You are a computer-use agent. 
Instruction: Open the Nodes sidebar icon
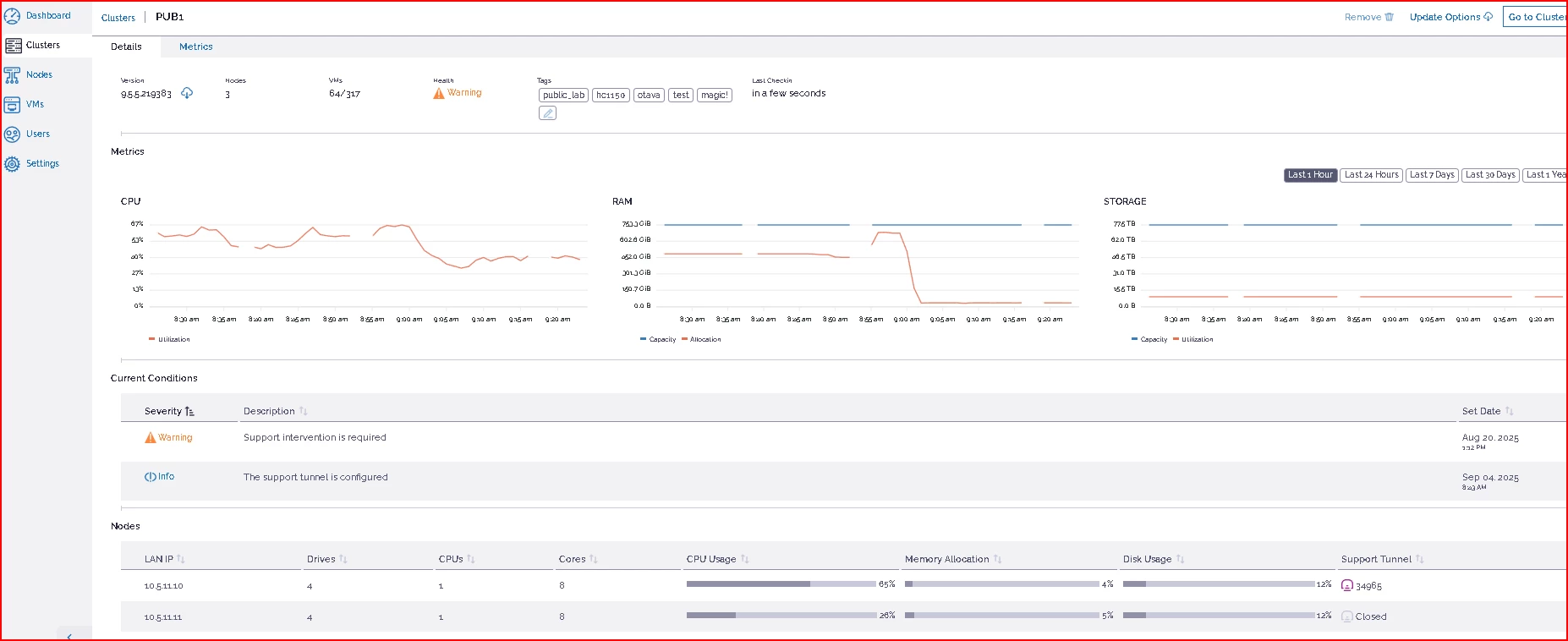(12, 75)
